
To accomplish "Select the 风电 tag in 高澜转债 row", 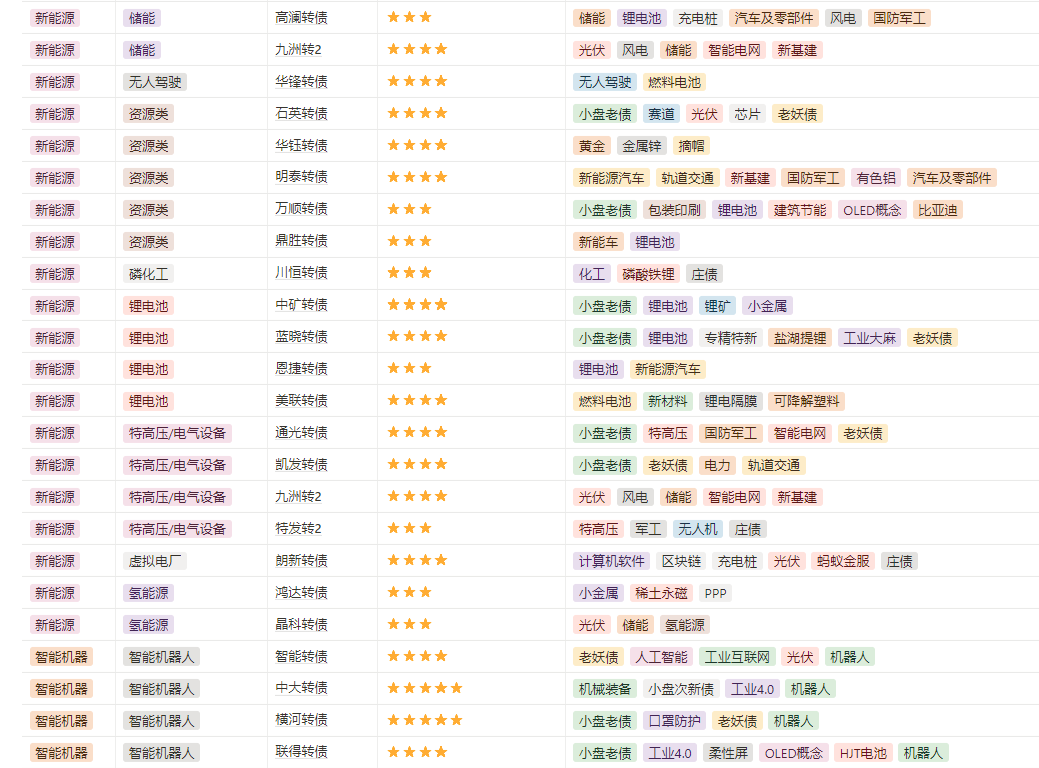I will click(x=843, y=19).
